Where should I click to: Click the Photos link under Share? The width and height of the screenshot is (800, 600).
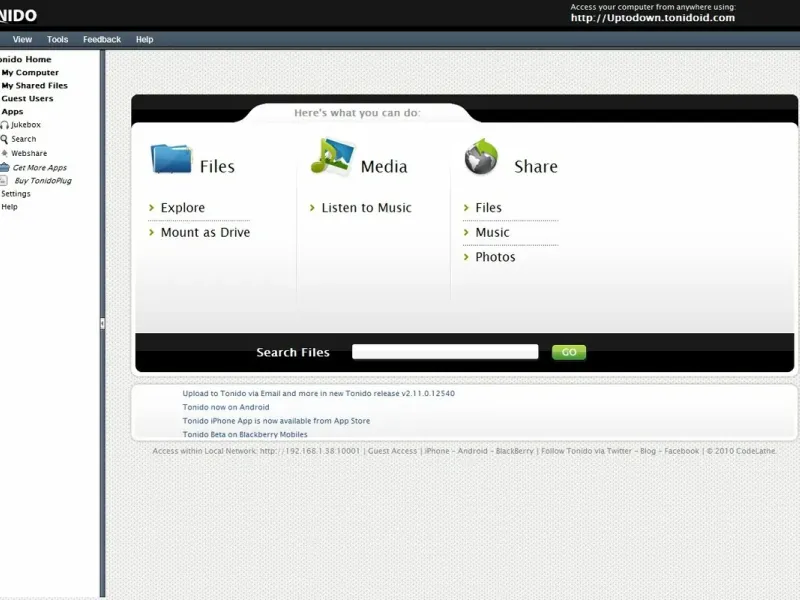(x=495, y=257)
